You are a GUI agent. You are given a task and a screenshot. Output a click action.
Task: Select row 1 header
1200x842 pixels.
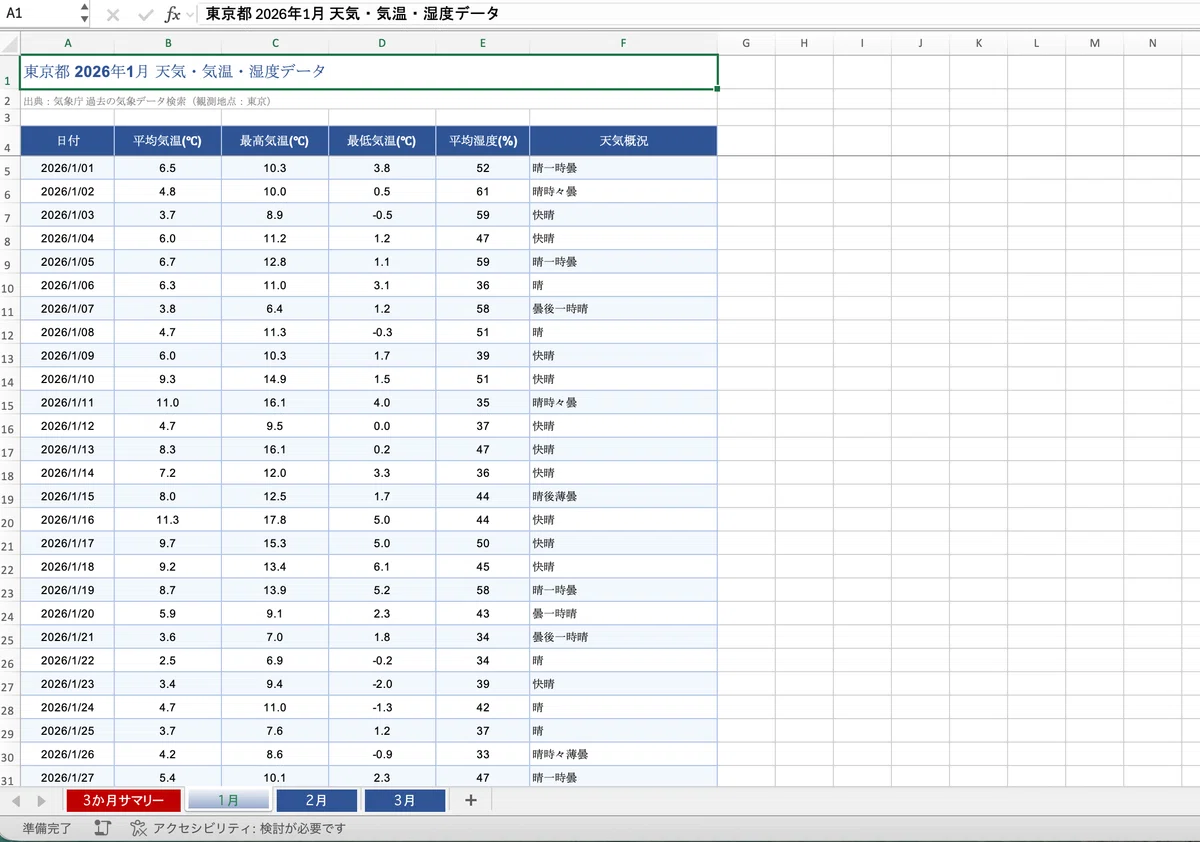[x=10, y=71]
